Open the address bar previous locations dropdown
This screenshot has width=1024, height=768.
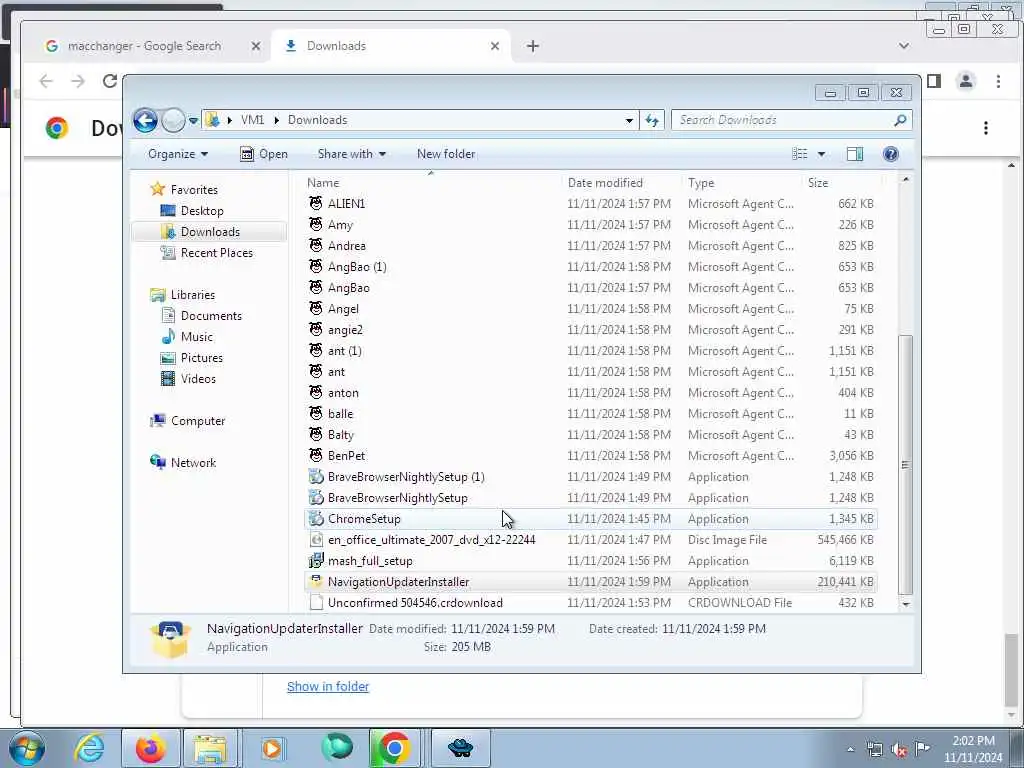(x=629, y=120)
